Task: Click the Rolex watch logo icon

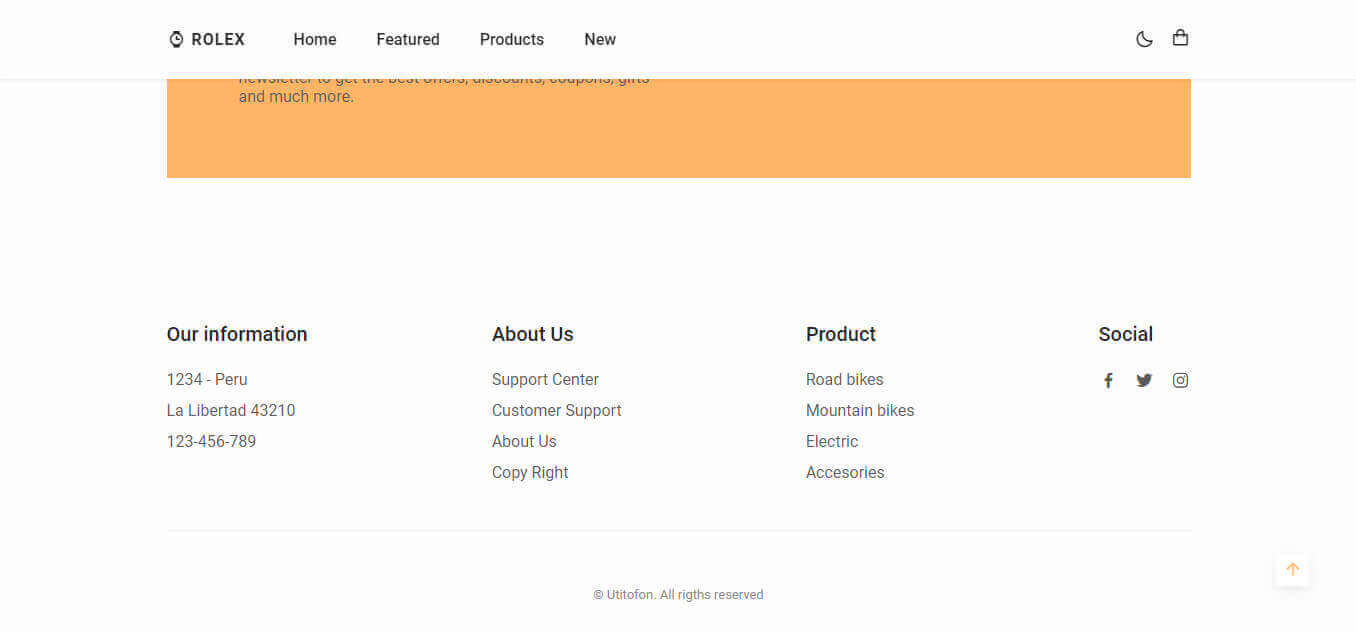Action: tap(176, 39)
